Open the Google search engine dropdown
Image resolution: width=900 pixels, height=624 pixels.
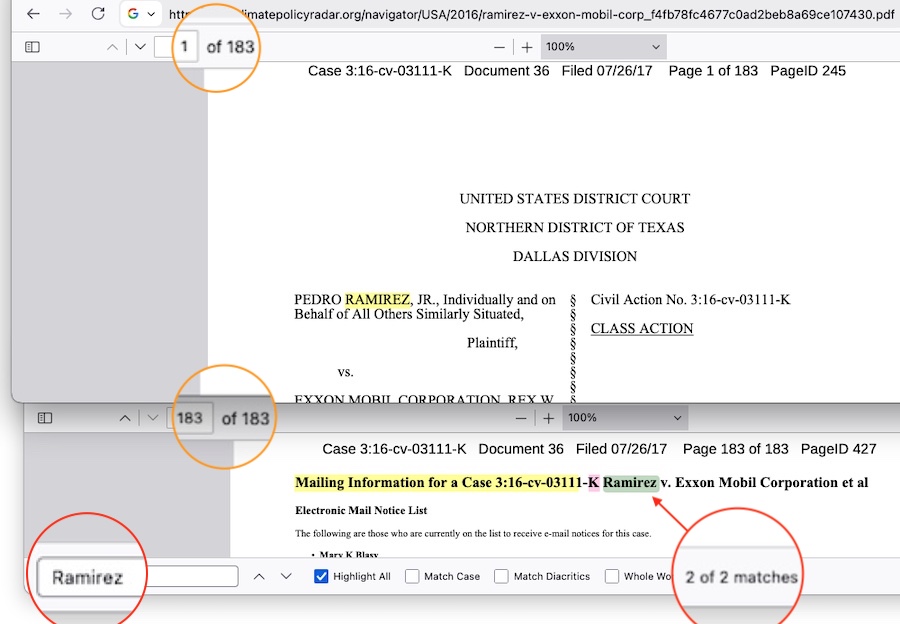(x=141, y=14)
